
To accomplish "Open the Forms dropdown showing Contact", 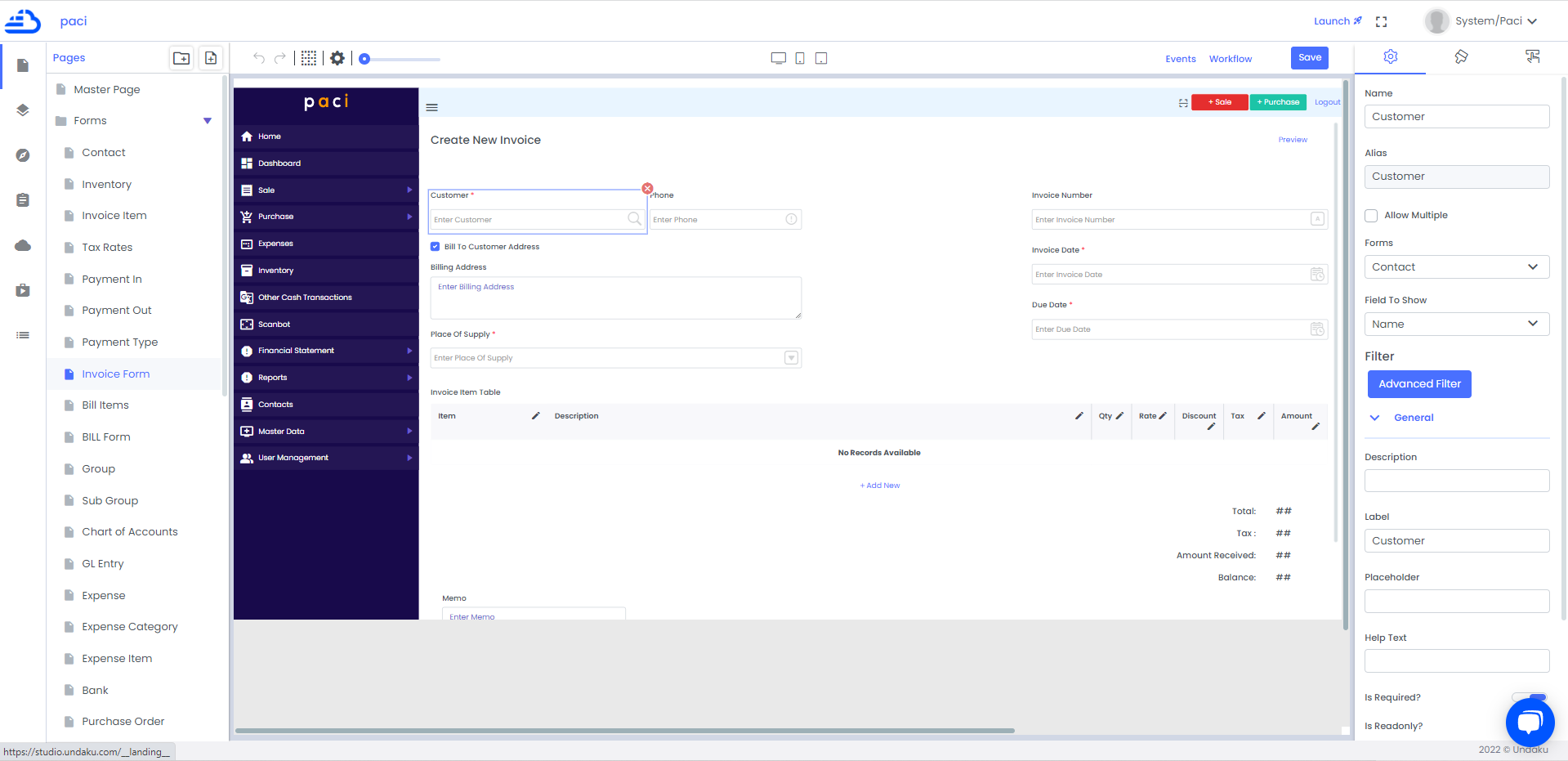I will (1456, 266).
